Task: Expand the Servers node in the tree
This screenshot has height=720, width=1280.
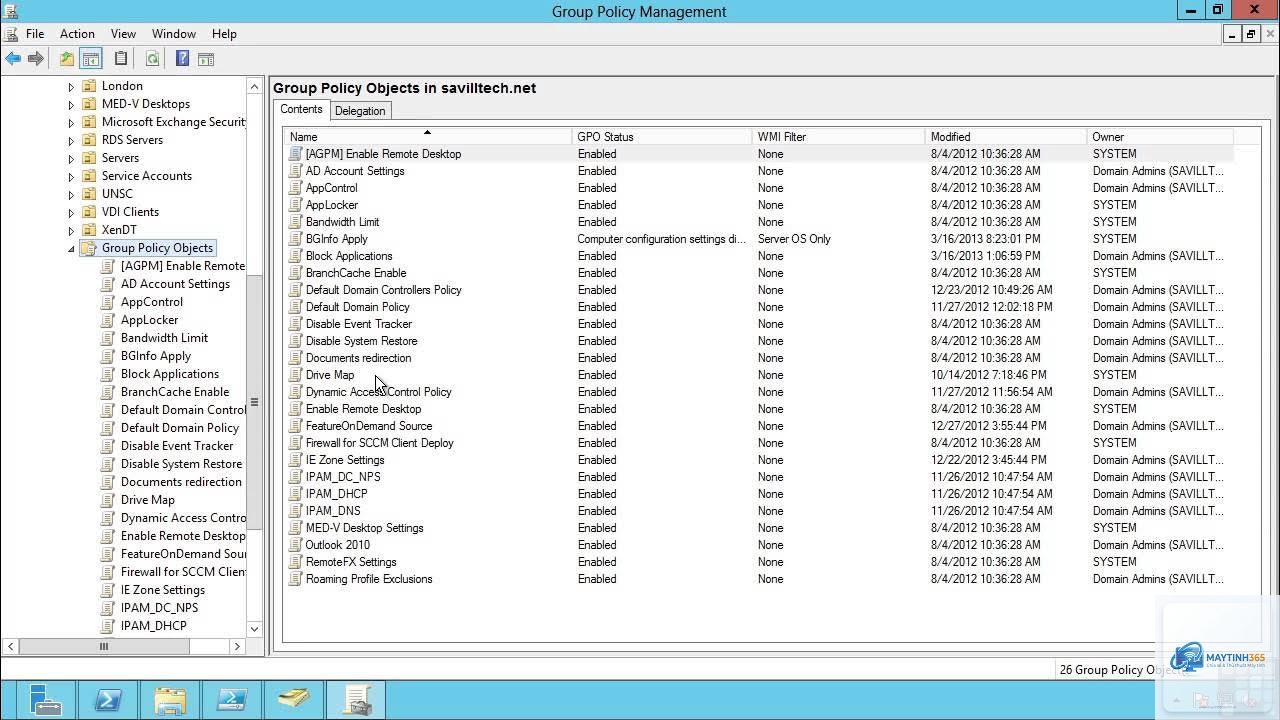Action: 71,159
